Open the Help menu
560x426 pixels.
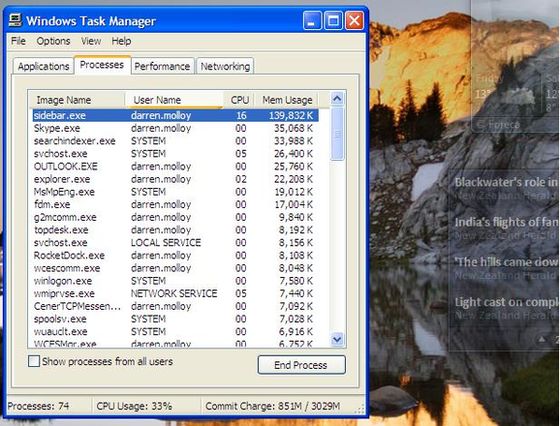tap(121, 41)
